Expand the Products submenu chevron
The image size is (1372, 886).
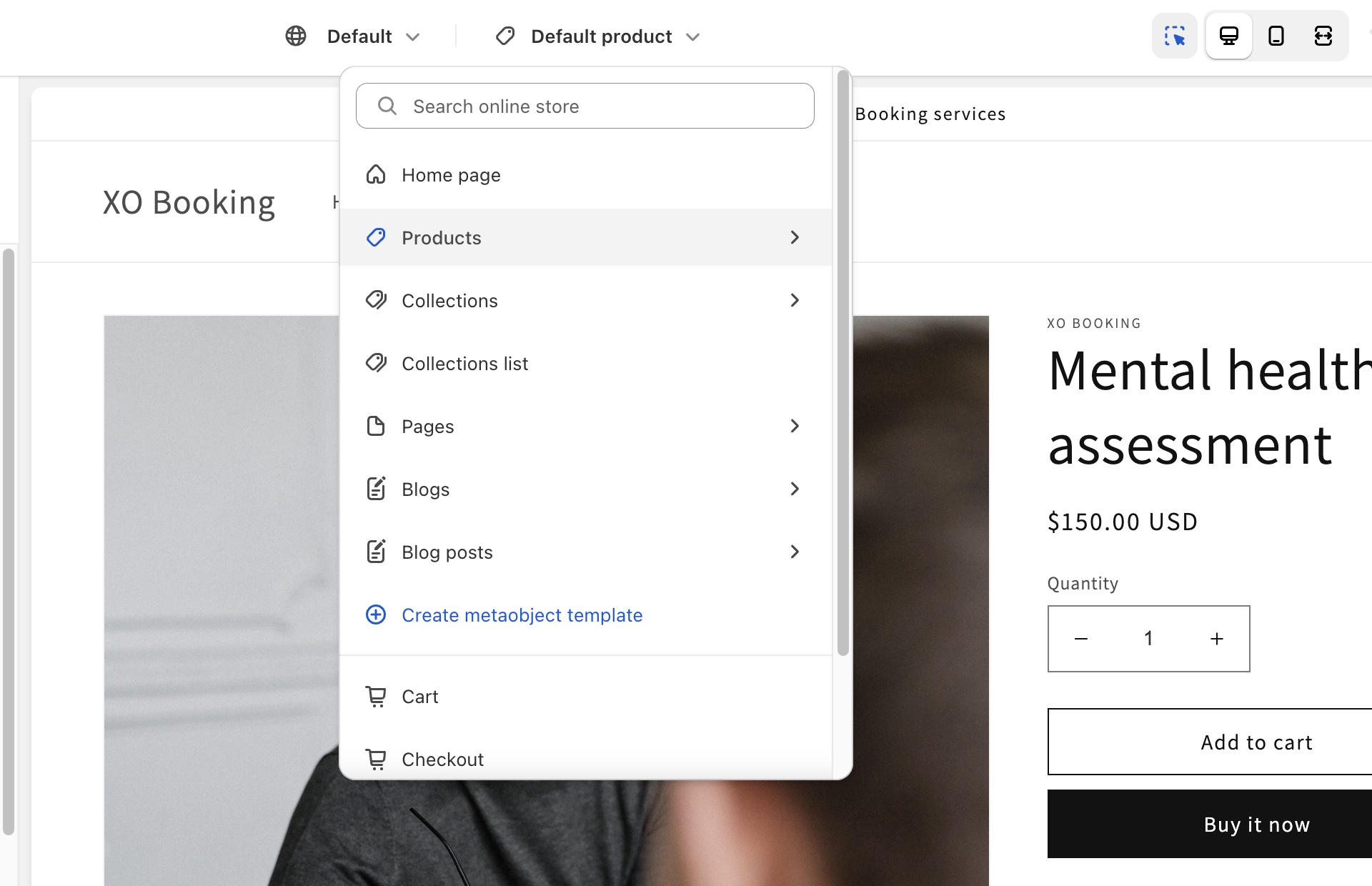tap(795, 237)
